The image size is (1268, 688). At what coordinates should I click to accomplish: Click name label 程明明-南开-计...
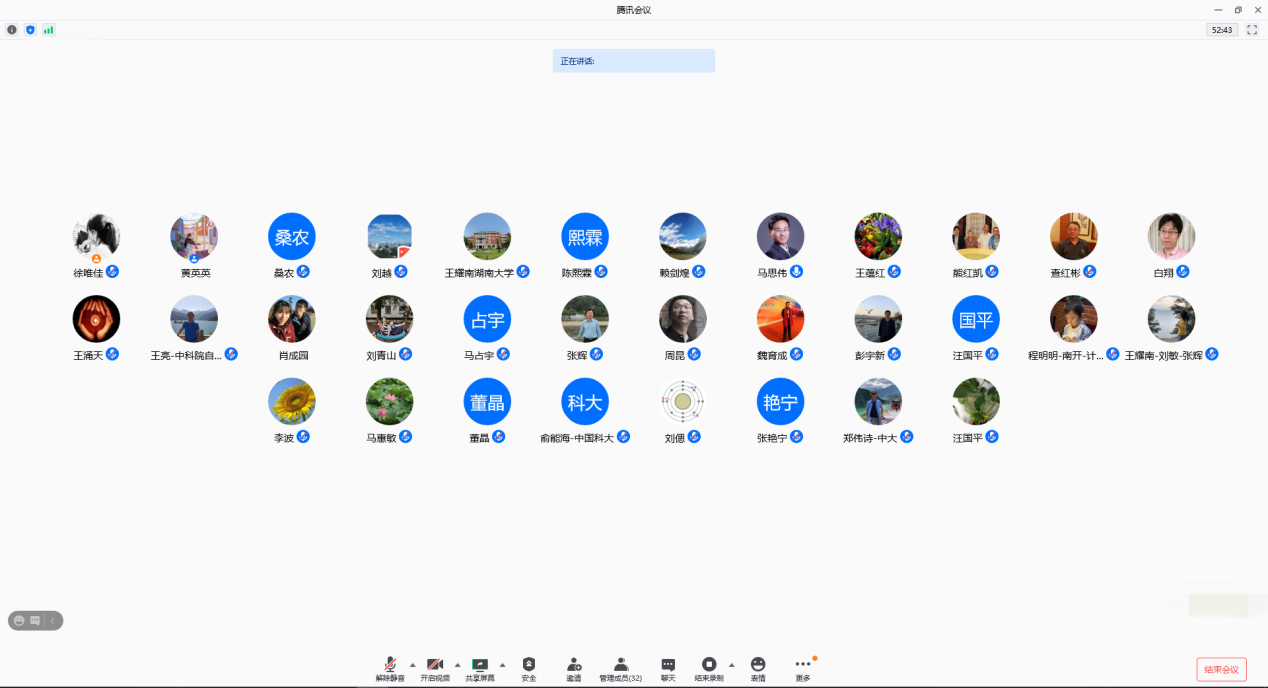(x=1065, y=355)
